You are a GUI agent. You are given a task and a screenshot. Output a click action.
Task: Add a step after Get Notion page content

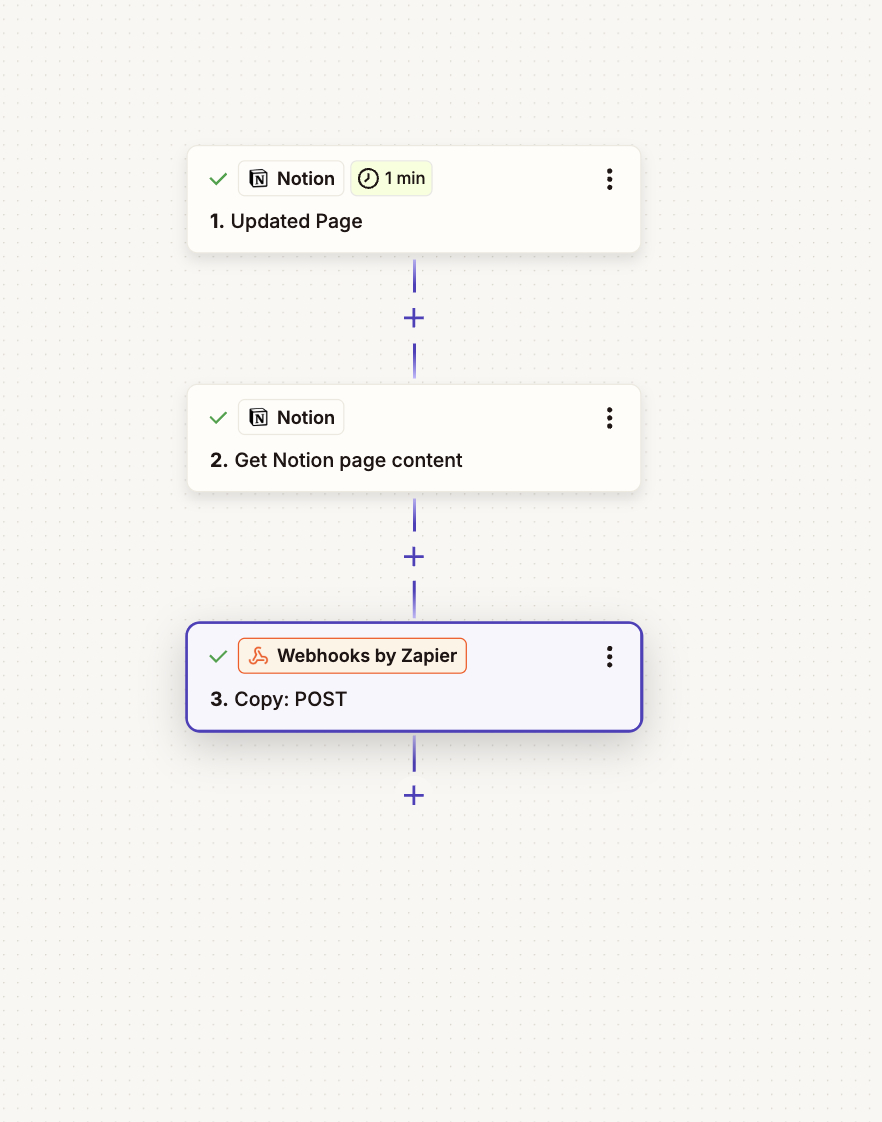pyautogui.click(x=414, y=557)
